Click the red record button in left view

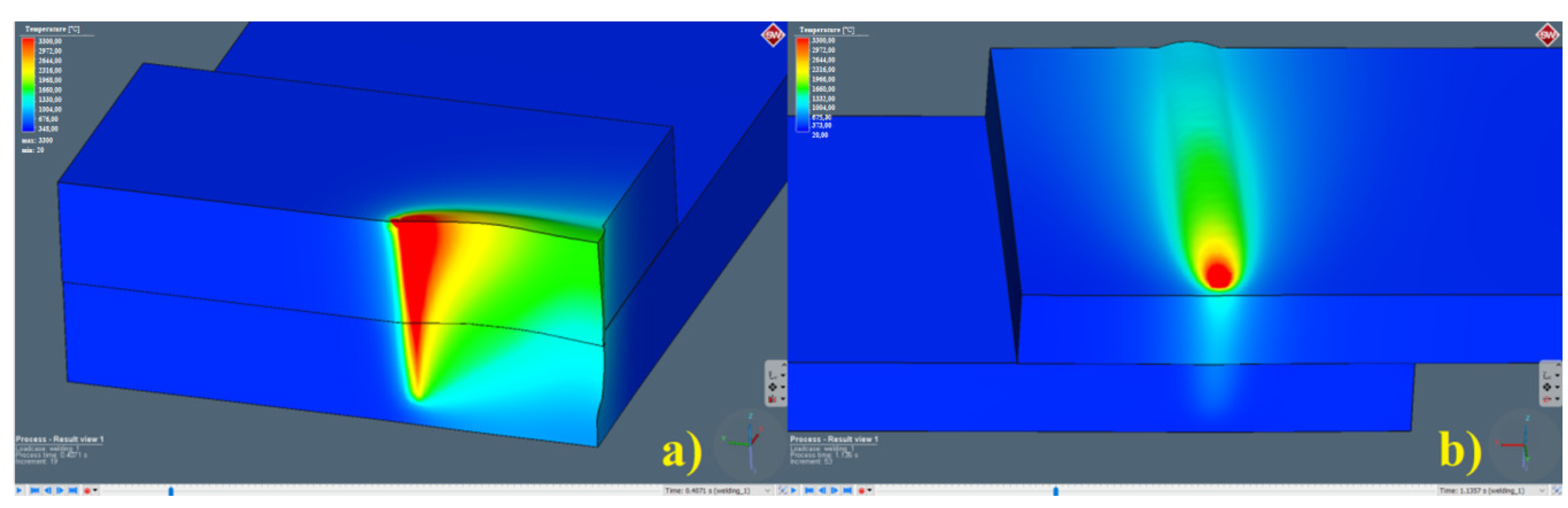(87, 490)
